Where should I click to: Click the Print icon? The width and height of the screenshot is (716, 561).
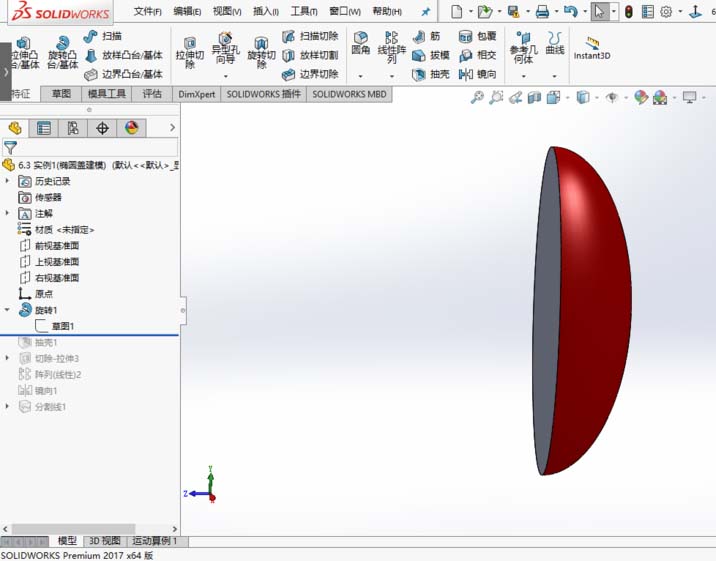click(x=542, y=11)
